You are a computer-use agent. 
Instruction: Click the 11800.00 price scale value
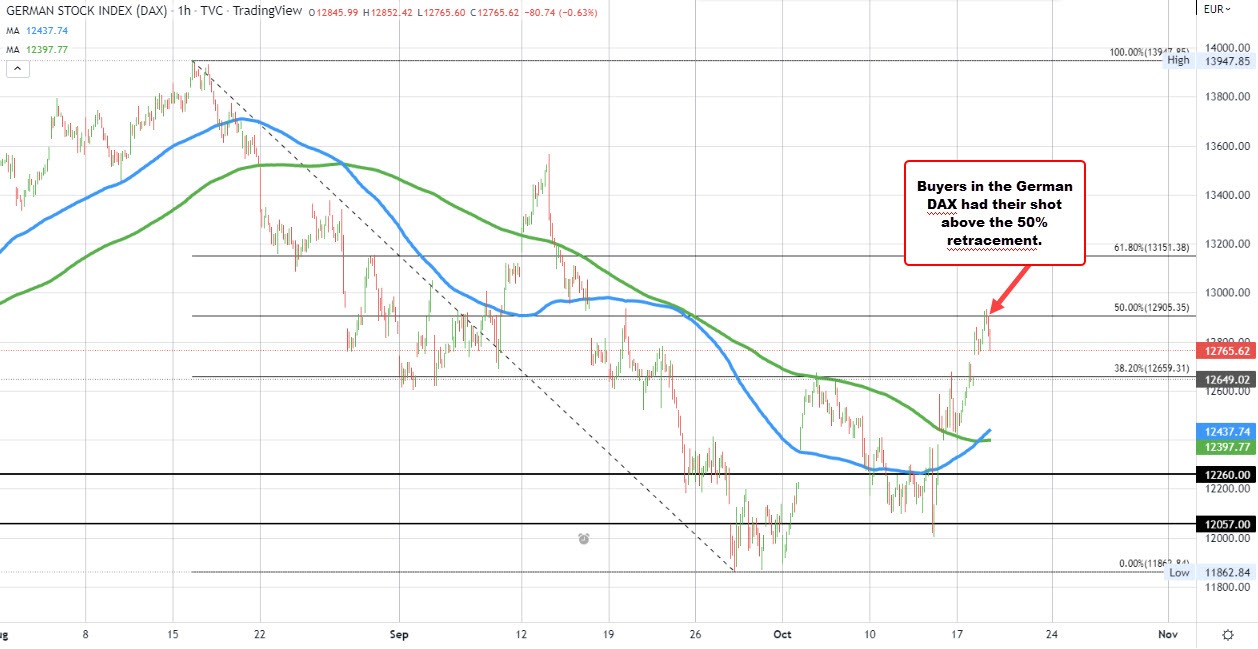(1225, 587)
